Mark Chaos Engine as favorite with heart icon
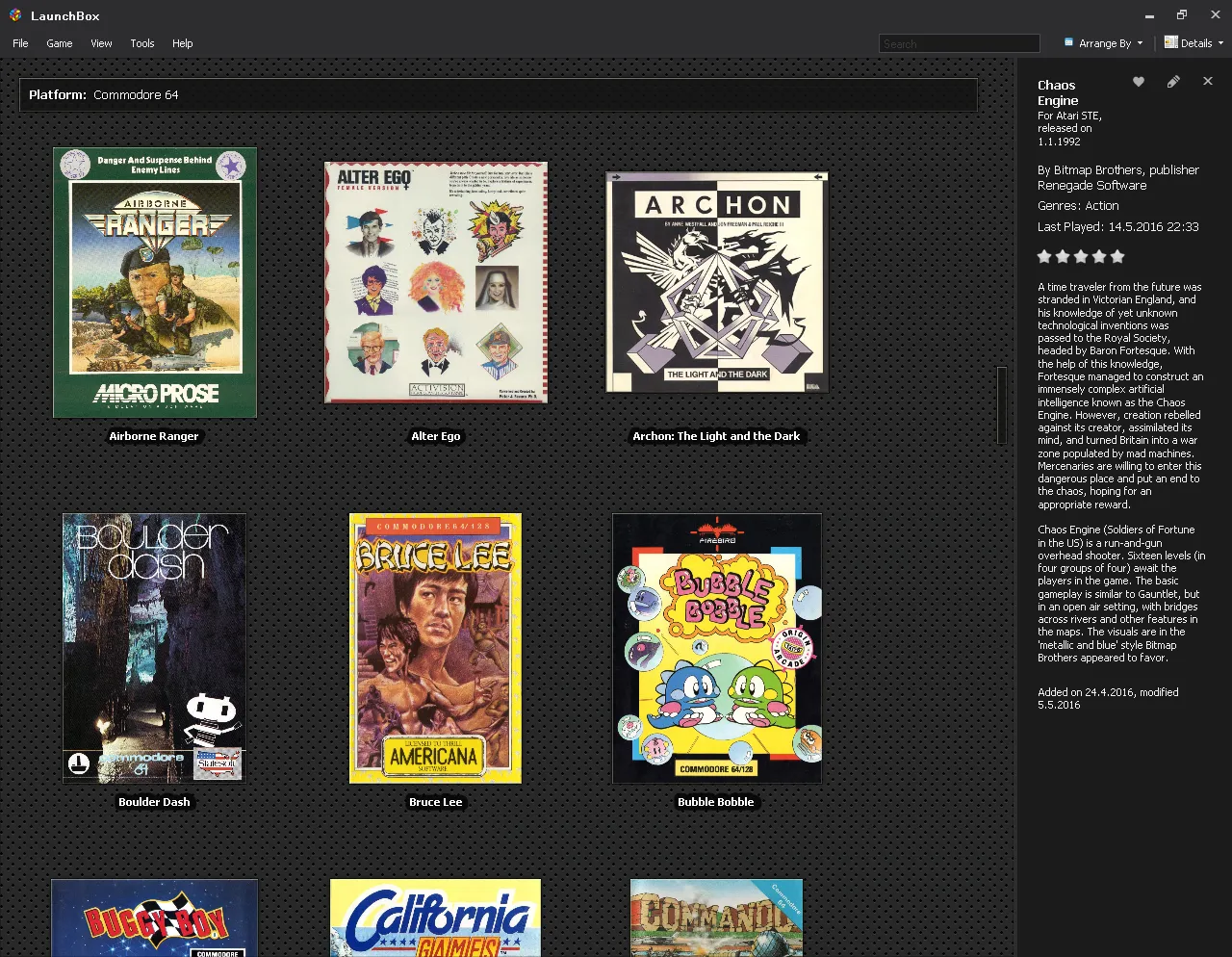Viewport: 1232px width, 957px height. click(x=1139, y=82)
